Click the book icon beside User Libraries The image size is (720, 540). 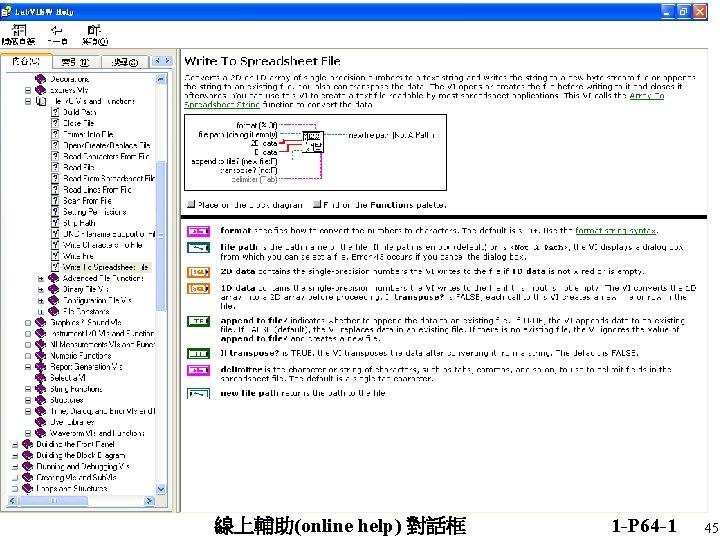40,422
